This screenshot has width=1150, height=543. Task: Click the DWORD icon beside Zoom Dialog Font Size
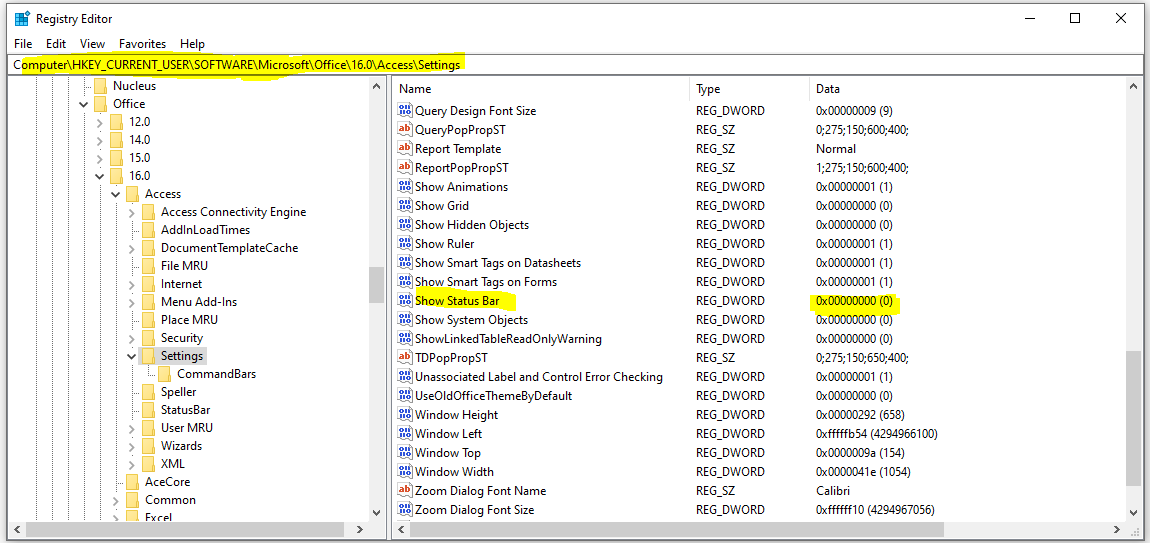[x=405, y=510]
